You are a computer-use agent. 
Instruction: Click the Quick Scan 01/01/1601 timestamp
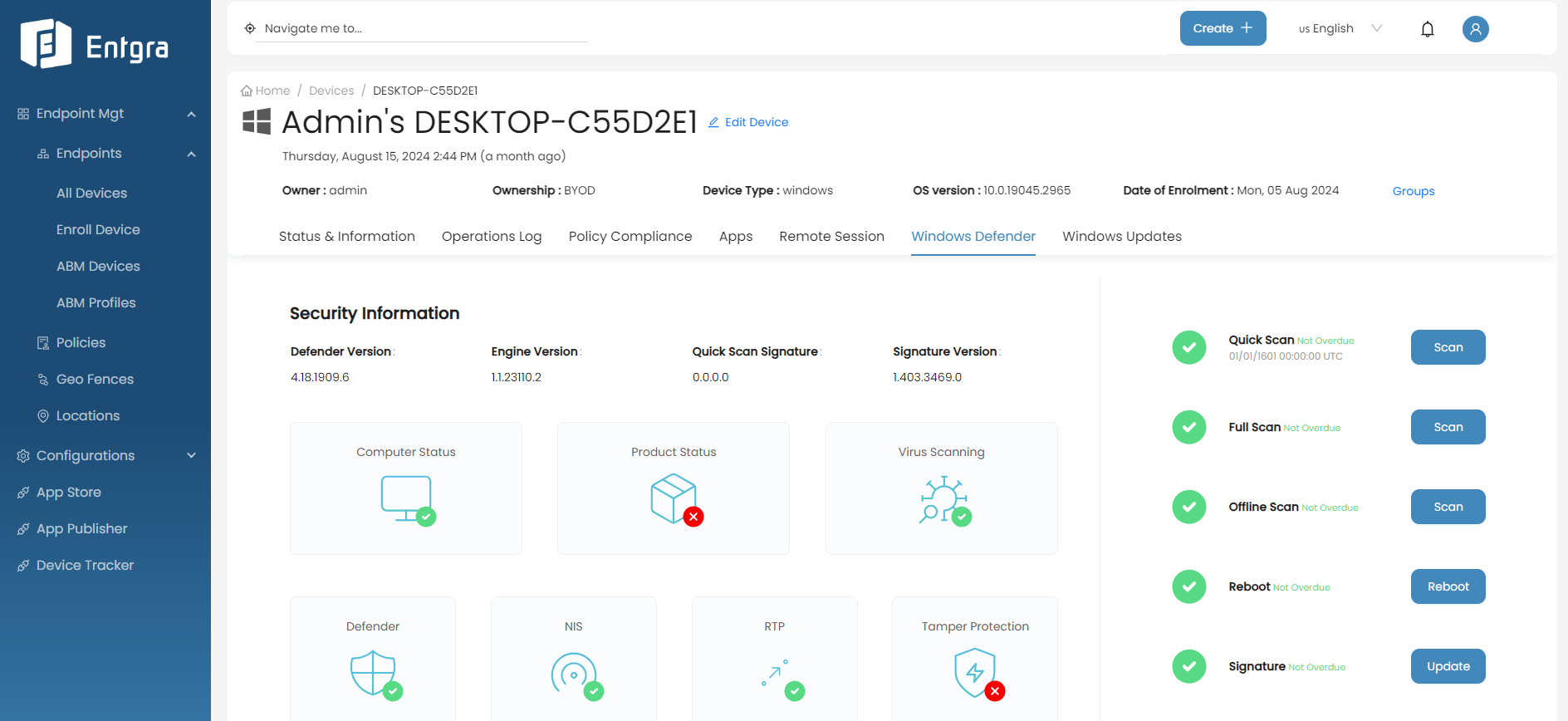[x=1286, y=356]
